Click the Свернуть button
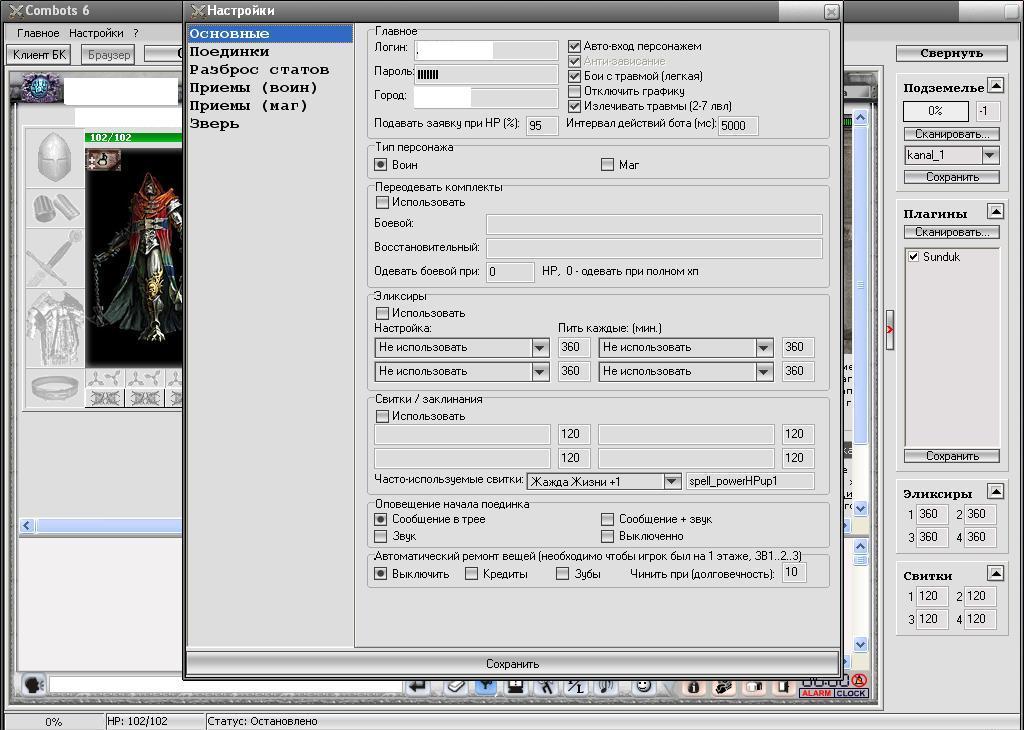This screenshot has height=730, width=1024. click(x=951, y=53)
